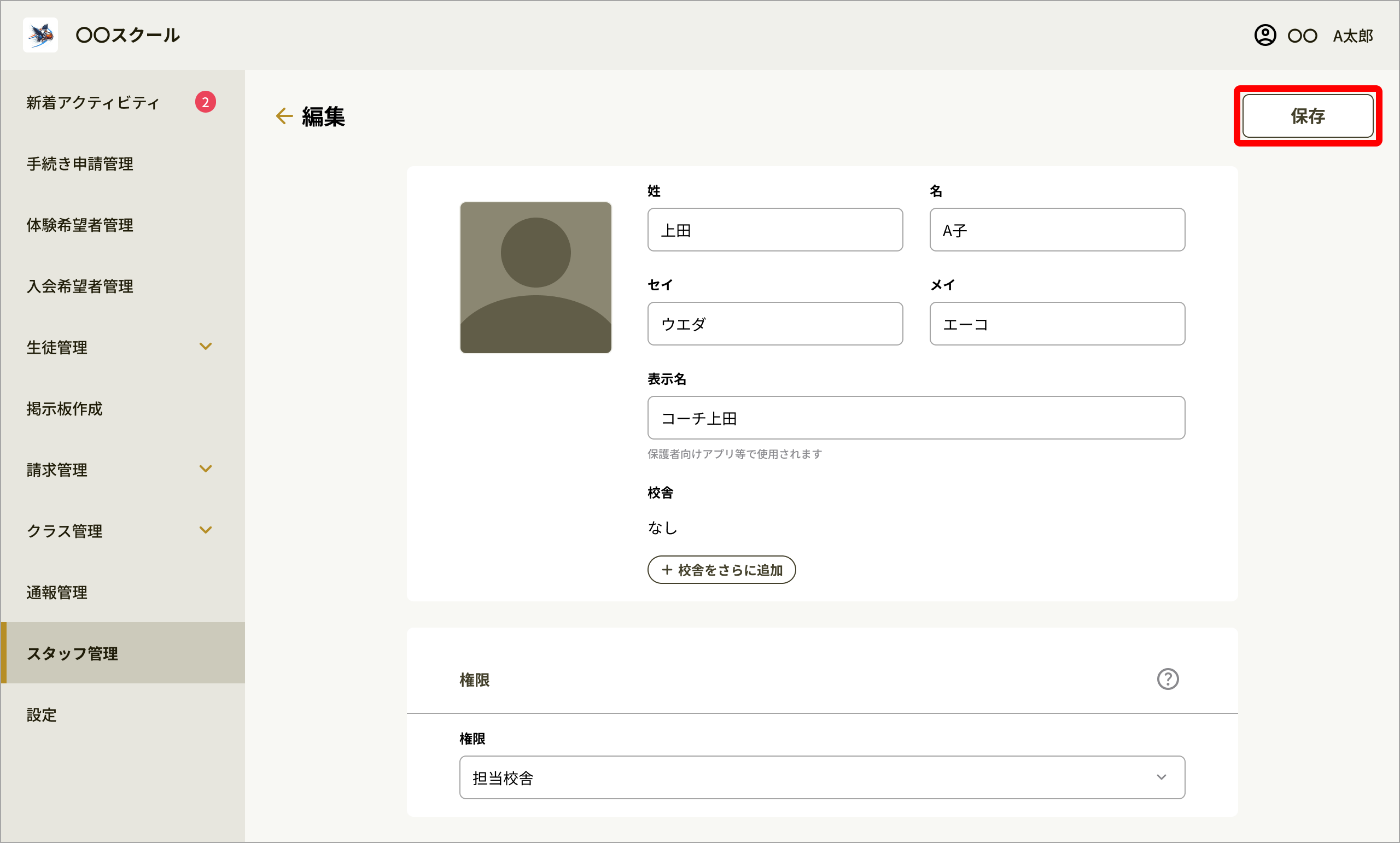Go back using the arrow beside 編集
1400x843 pixels.
pos(284,116)
